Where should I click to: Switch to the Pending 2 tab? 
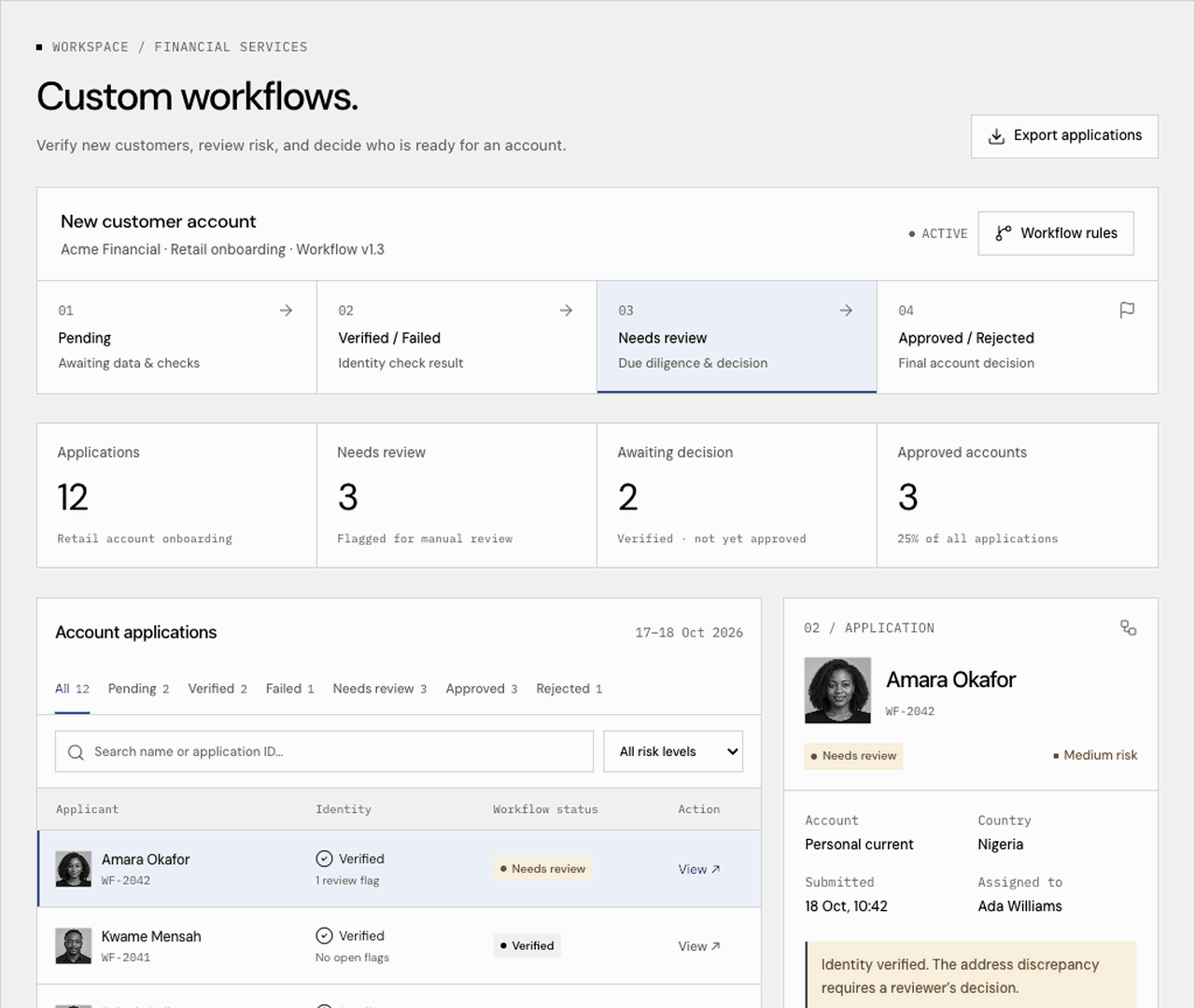[138, 689]
